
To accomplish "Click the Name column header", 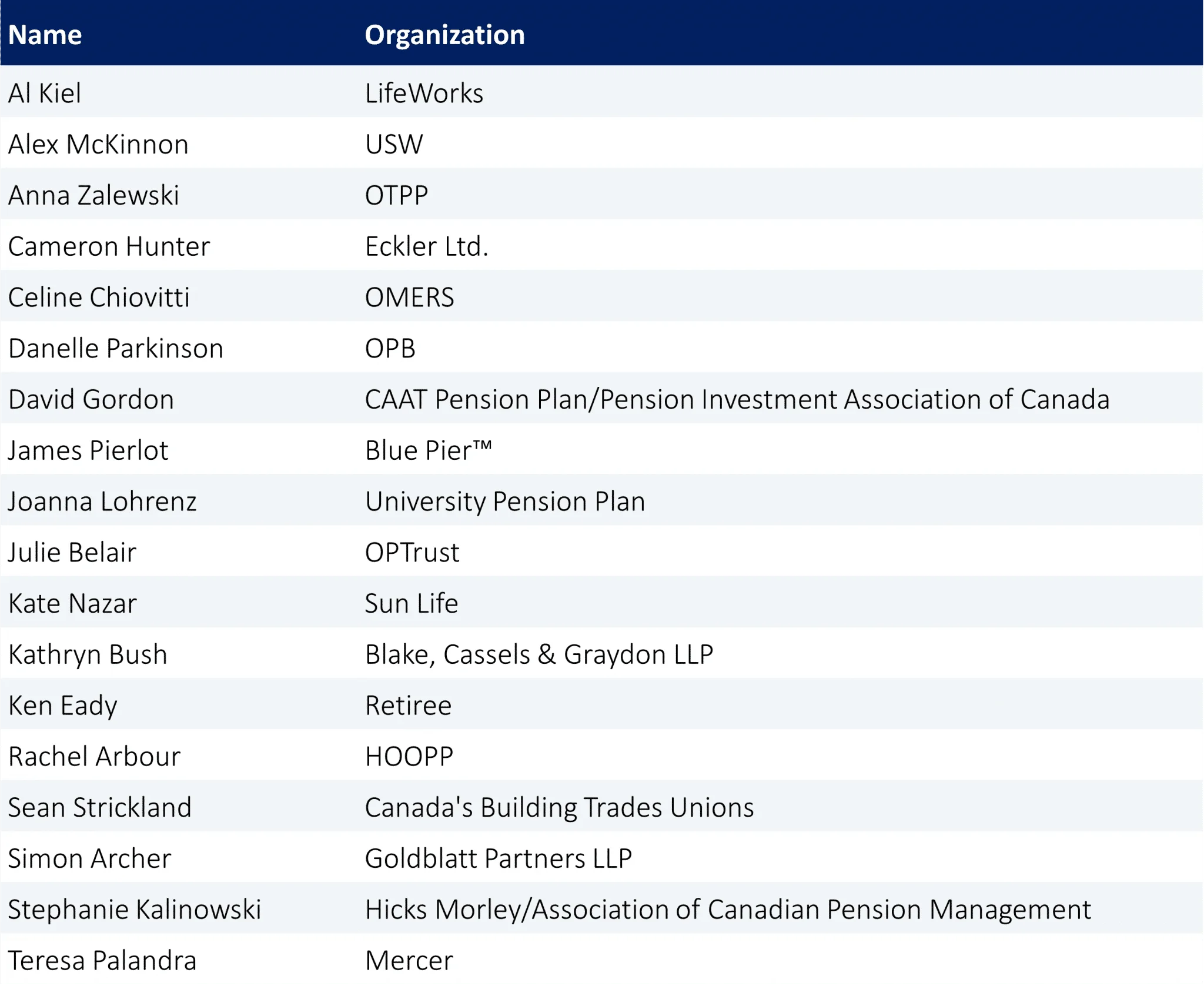I will point(45,35).
